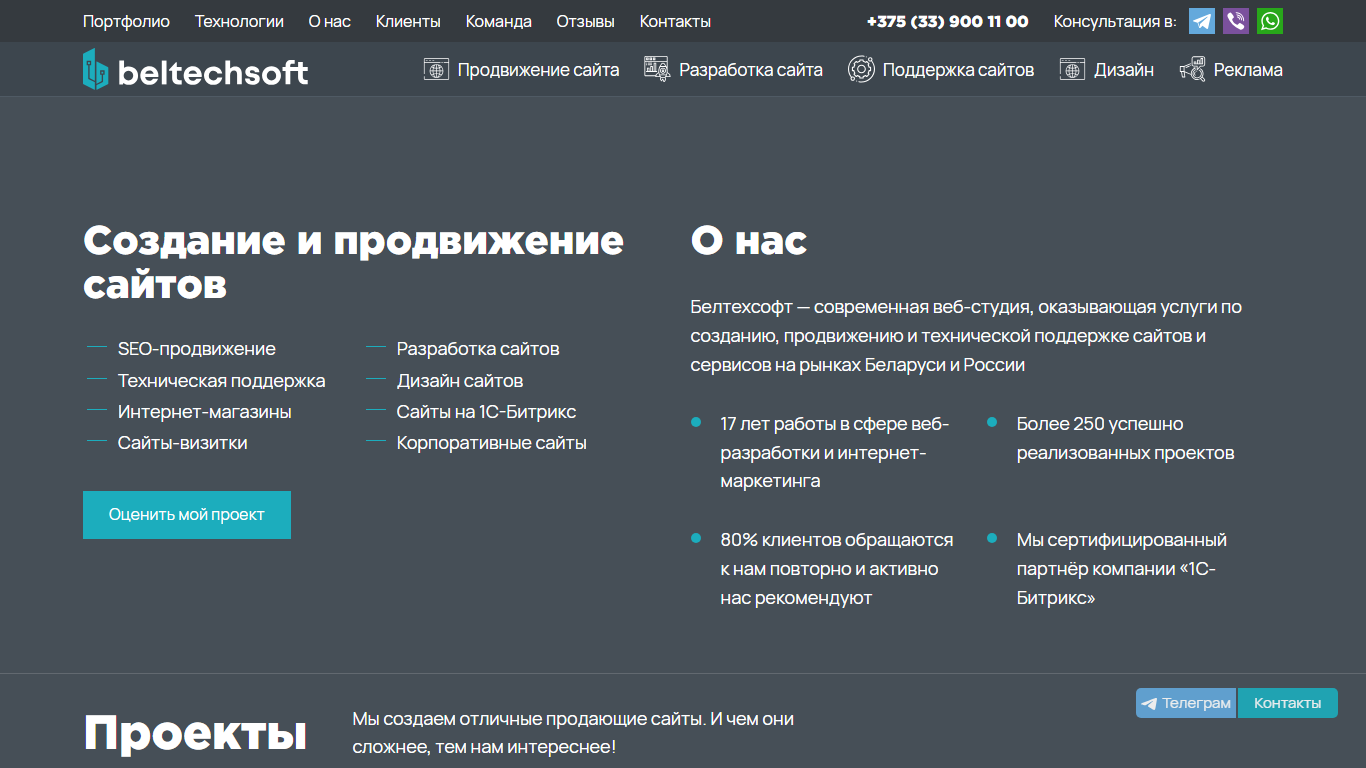Click paragraph Белтехсофт — современная веб-студия
Viewport: 1366px width, 768px height.
tap(966, 336)
